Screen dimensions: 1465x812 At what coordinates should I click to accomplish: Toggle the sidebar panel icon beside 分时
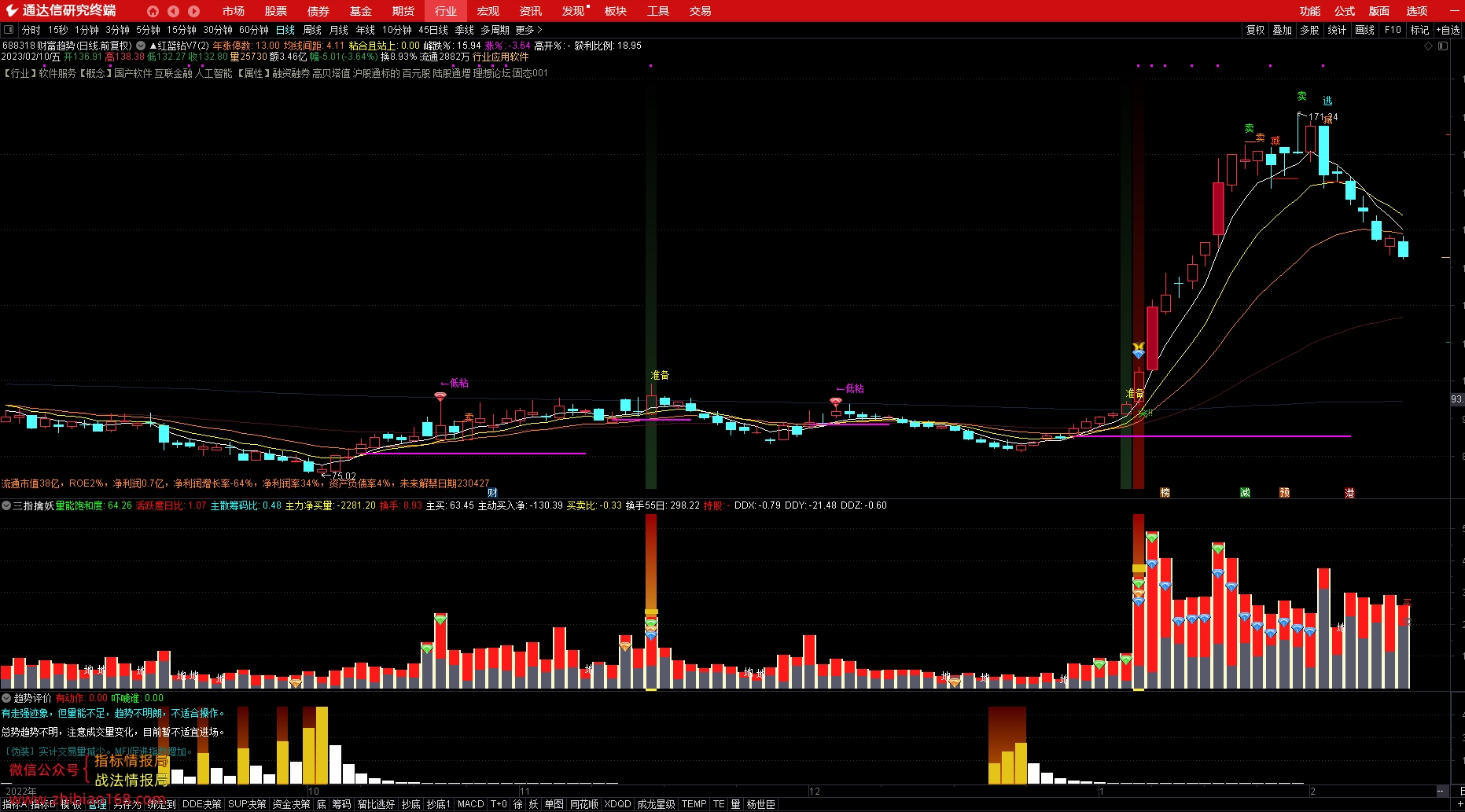[9, 30]
